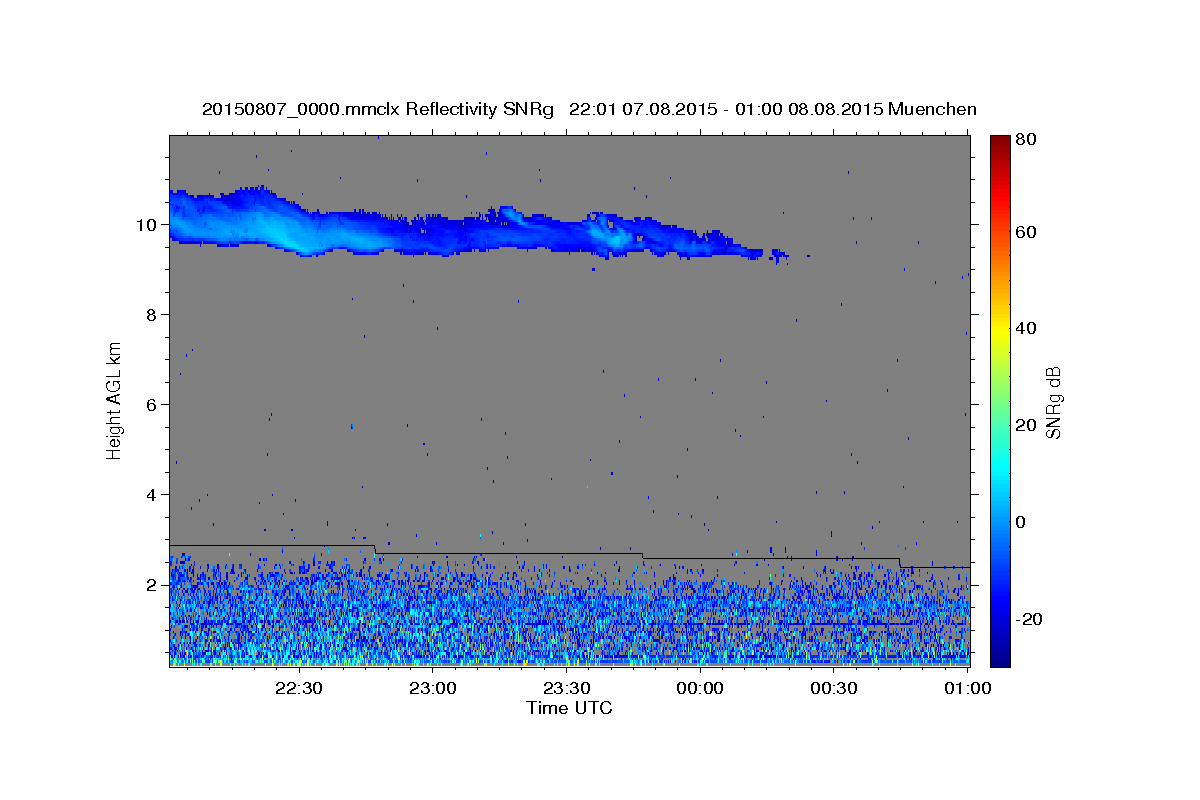This screenshot has width=1200, height=800.
Task: Click the colorbar value 20
Action: pyautogui.click(x=1026, y=425)
